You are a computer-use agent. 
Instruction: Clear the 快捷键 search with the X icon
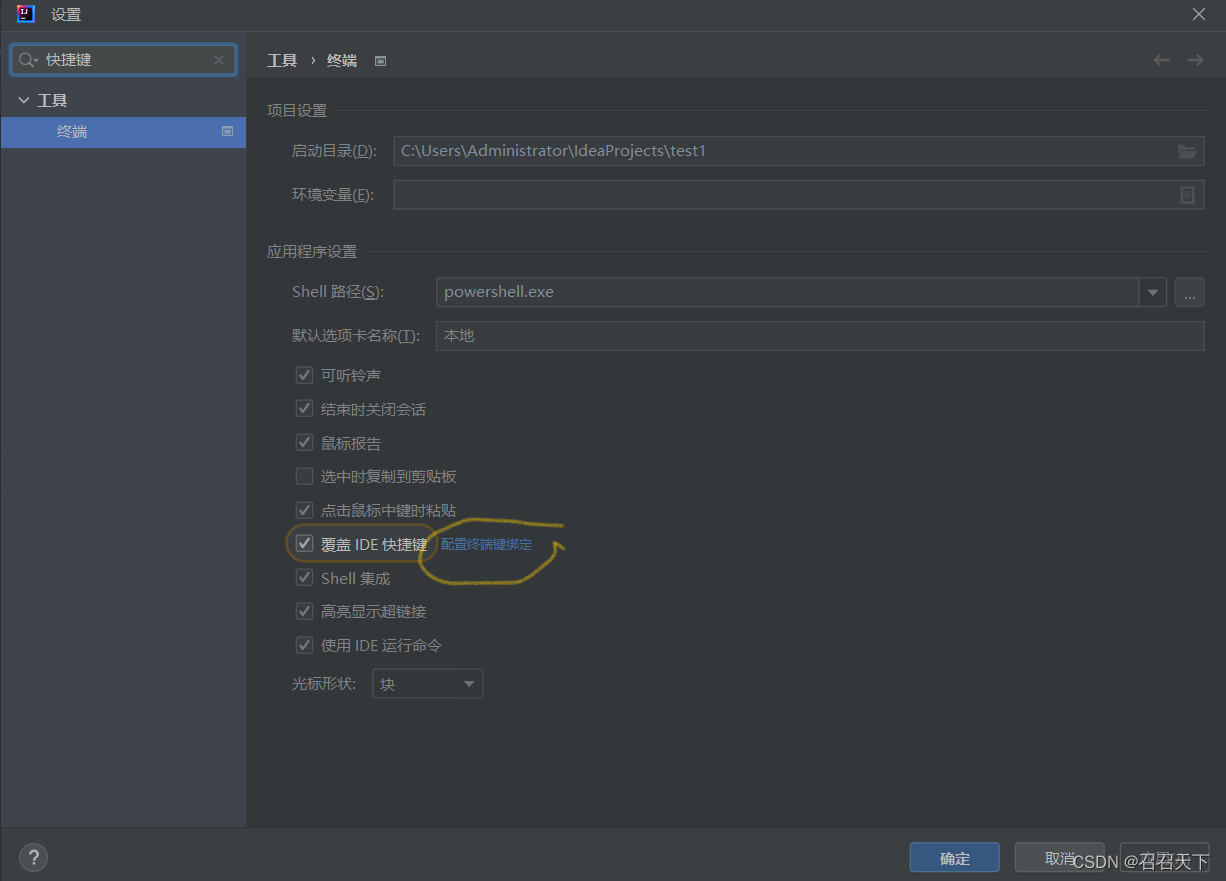(x=219, y=60)
